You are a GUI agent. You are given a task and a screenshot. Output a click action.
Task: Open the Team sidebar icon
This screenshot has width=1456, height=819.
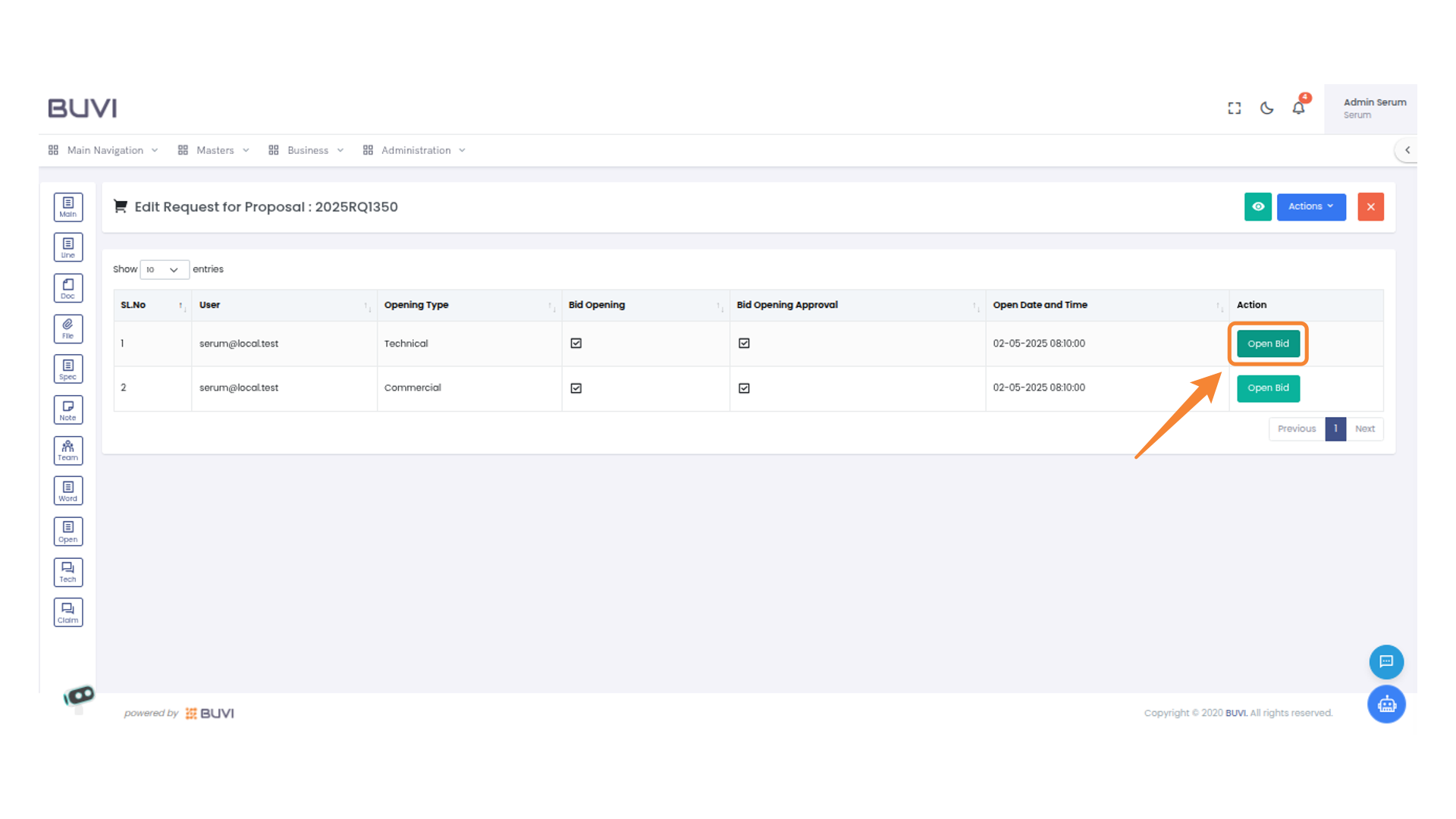68,450
